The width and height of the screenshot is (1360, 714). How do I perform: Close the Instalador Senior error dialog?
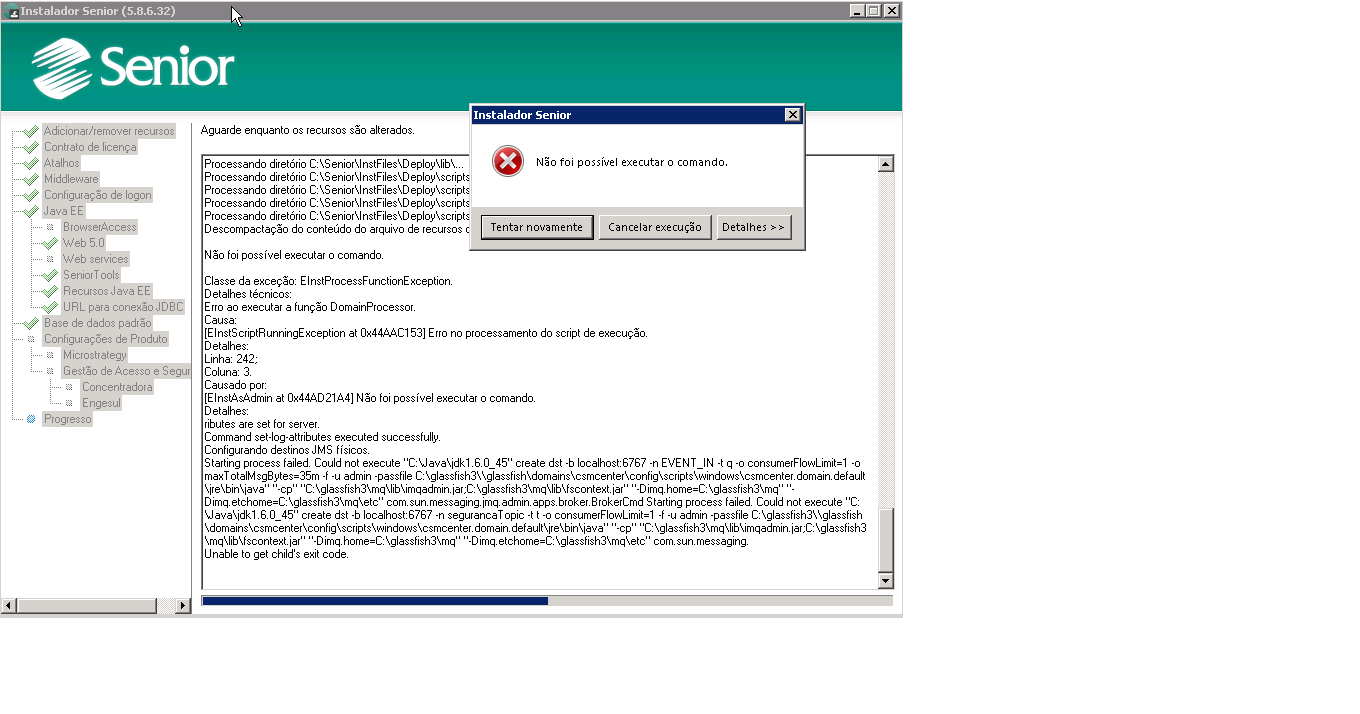coord(792,115)
